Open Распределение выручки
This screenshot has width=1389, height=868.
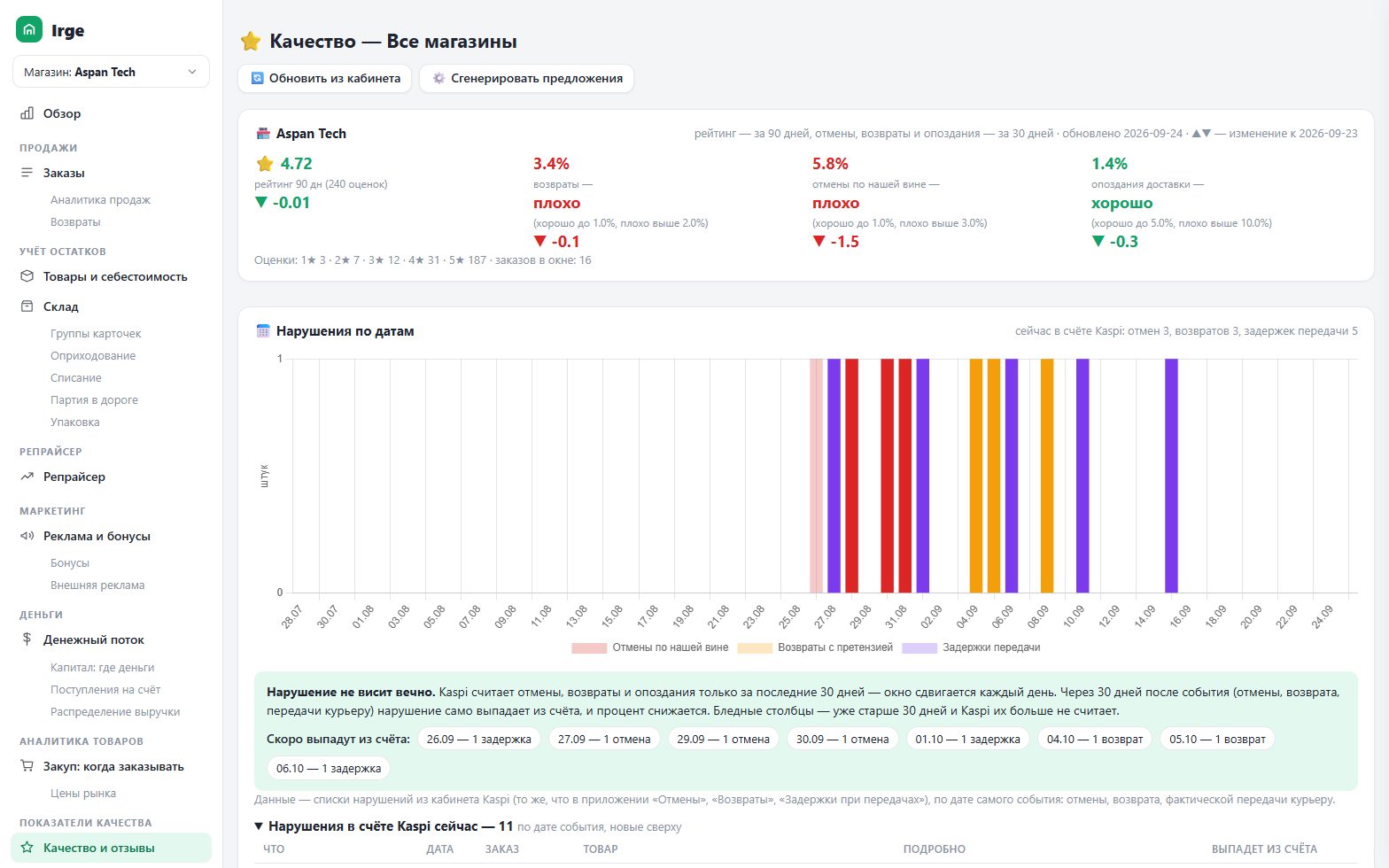(x=115, y=712)
